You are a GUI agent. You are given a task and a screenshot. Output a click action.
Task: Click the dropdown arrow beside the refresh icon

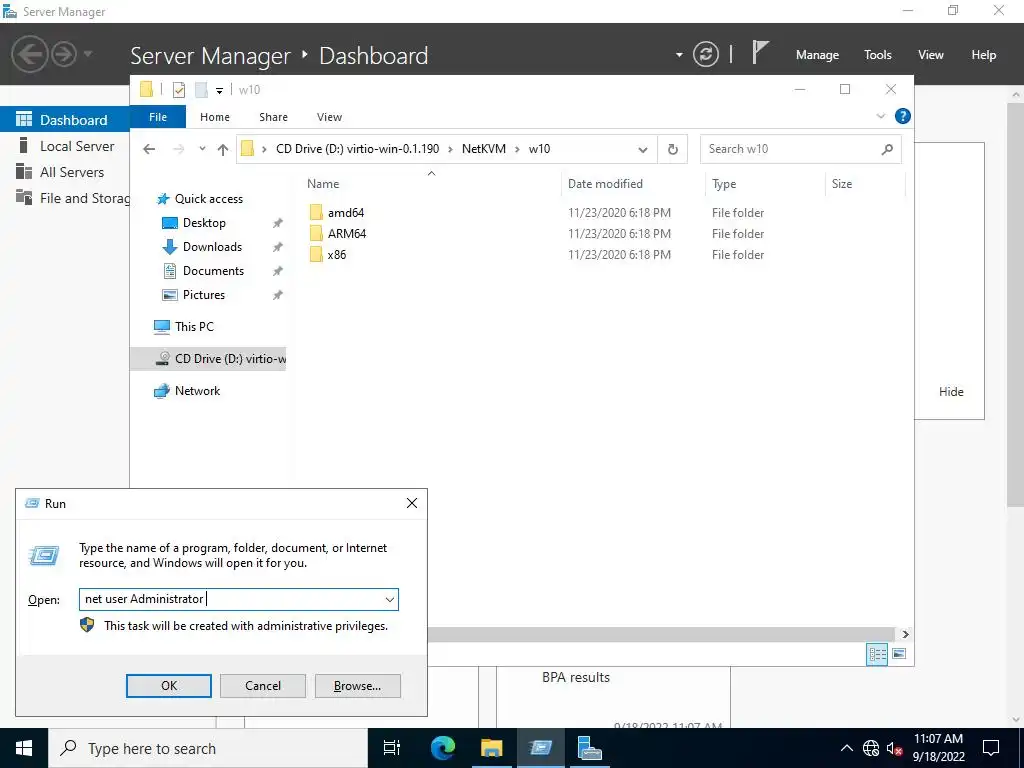pos(679,55)
